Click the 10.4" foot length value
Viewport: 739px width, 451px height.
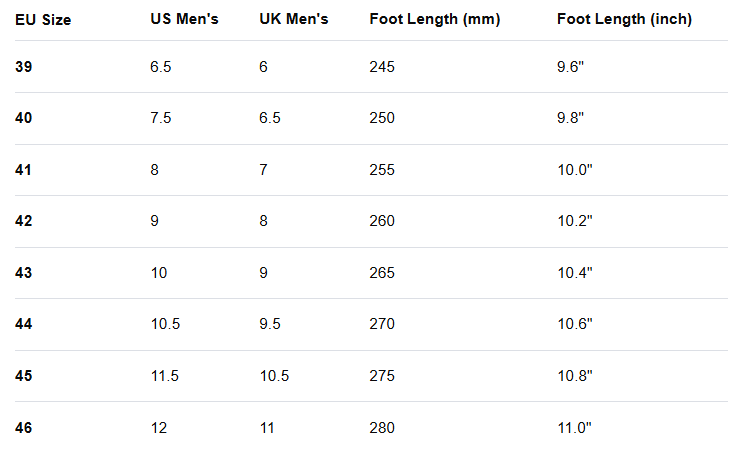[575, 273]
